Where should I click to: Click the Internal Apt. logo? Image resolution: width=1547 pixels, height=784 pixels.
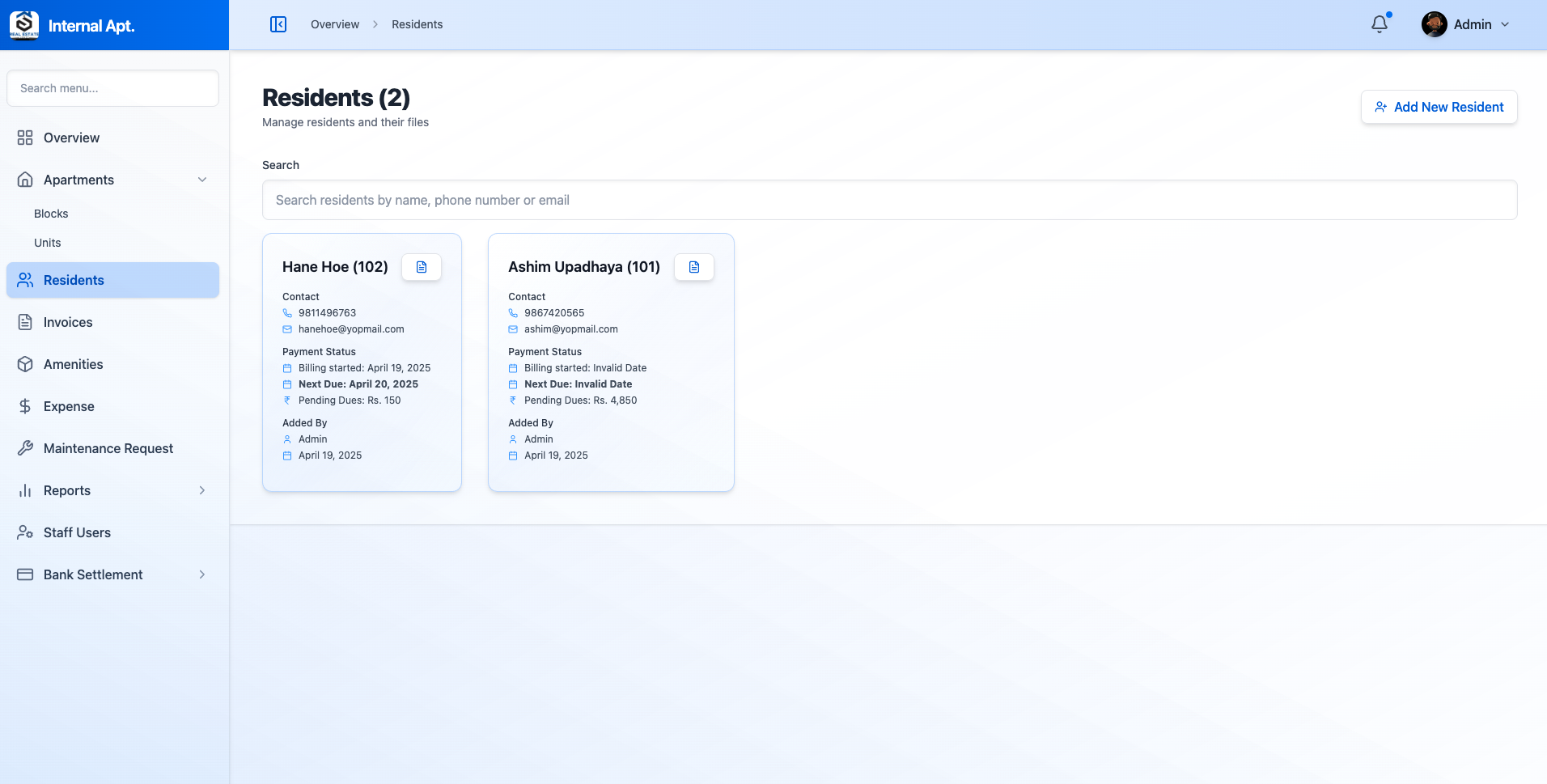tap(91, 25)
